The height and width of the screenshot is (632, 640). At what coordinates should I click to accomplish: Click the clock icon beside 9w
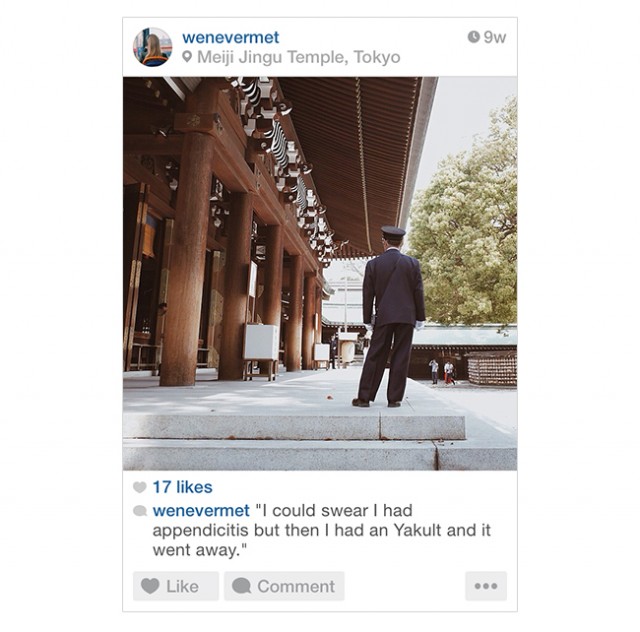pos(473,37)
